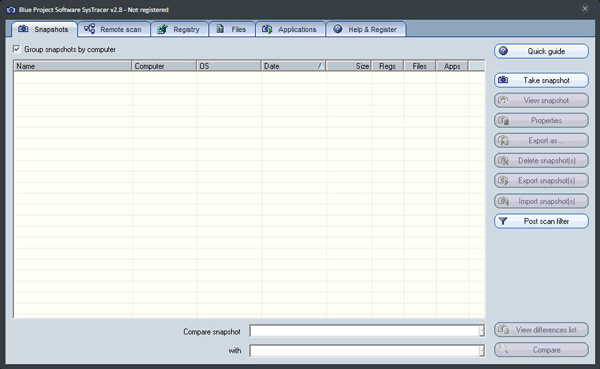Click the icon on Import snapshot(s) button
Viewport: 600px width, 369px height.
coord(503,201)
